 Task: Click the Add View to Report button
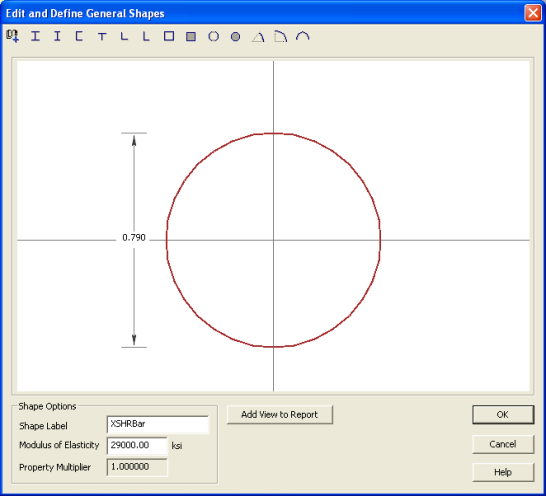coord(280,414)
